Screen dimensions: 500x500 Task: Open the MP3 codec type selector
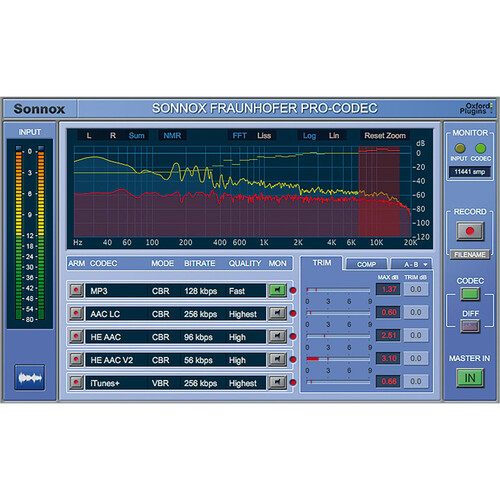coord(117,291)
